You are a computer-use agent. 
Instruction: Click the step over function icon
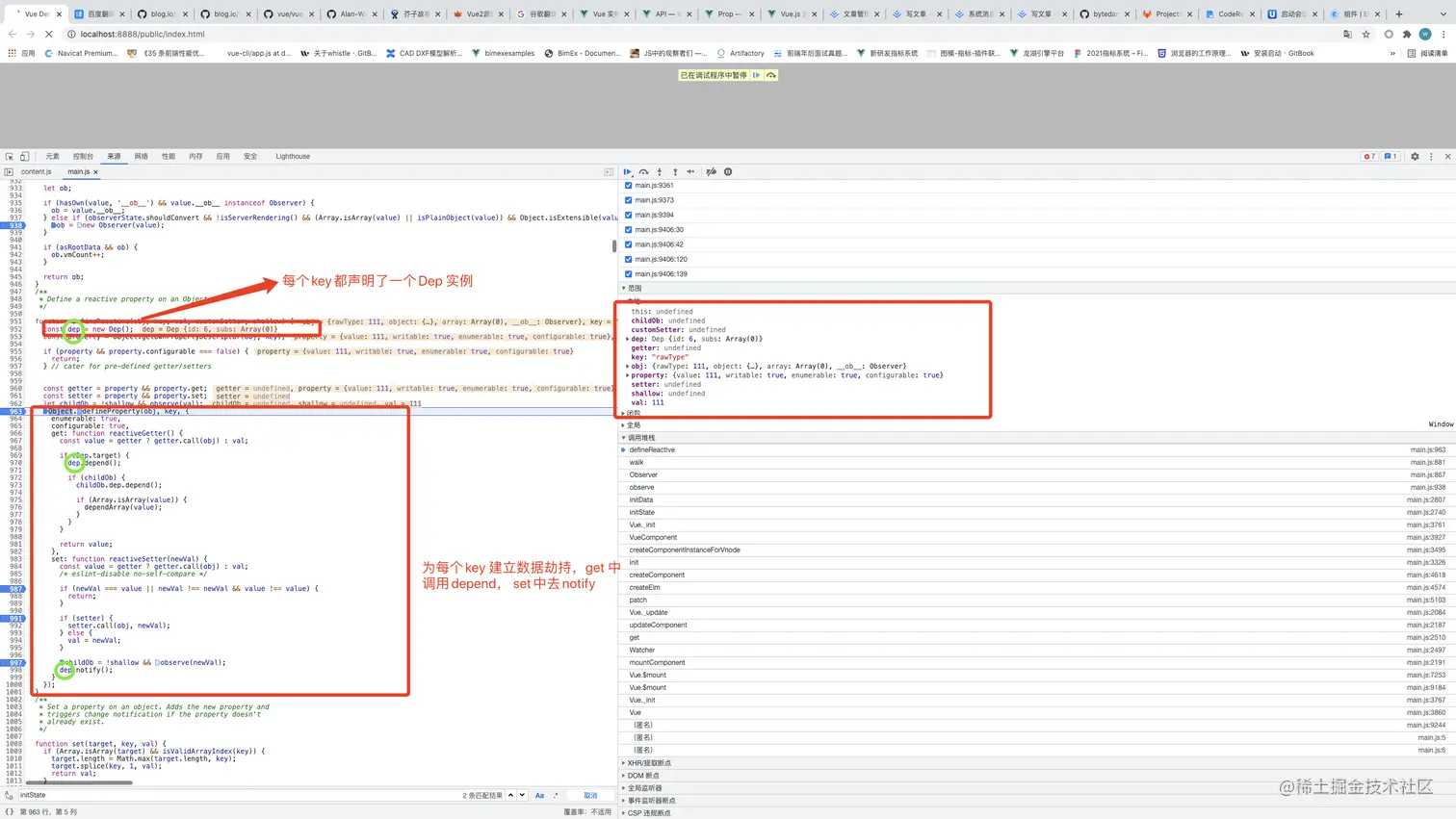(644, 172)
